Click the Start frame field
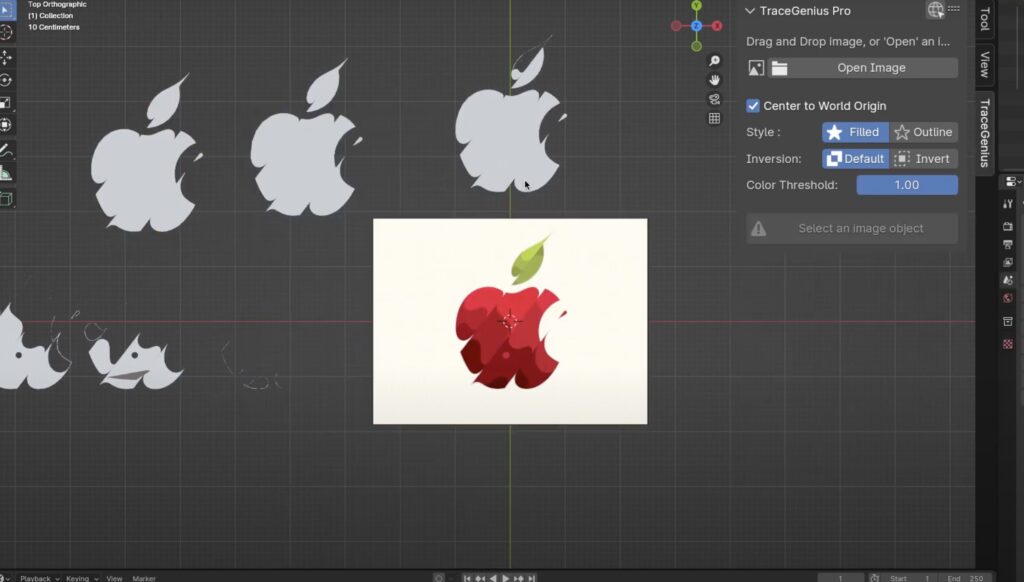The image size is (1024, 582). 909,578
